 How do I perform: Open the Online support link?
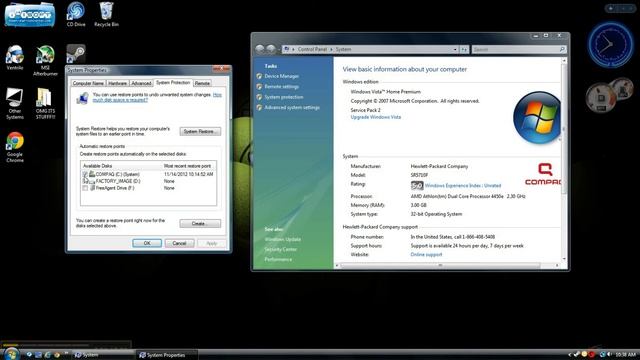click(426, 255)
